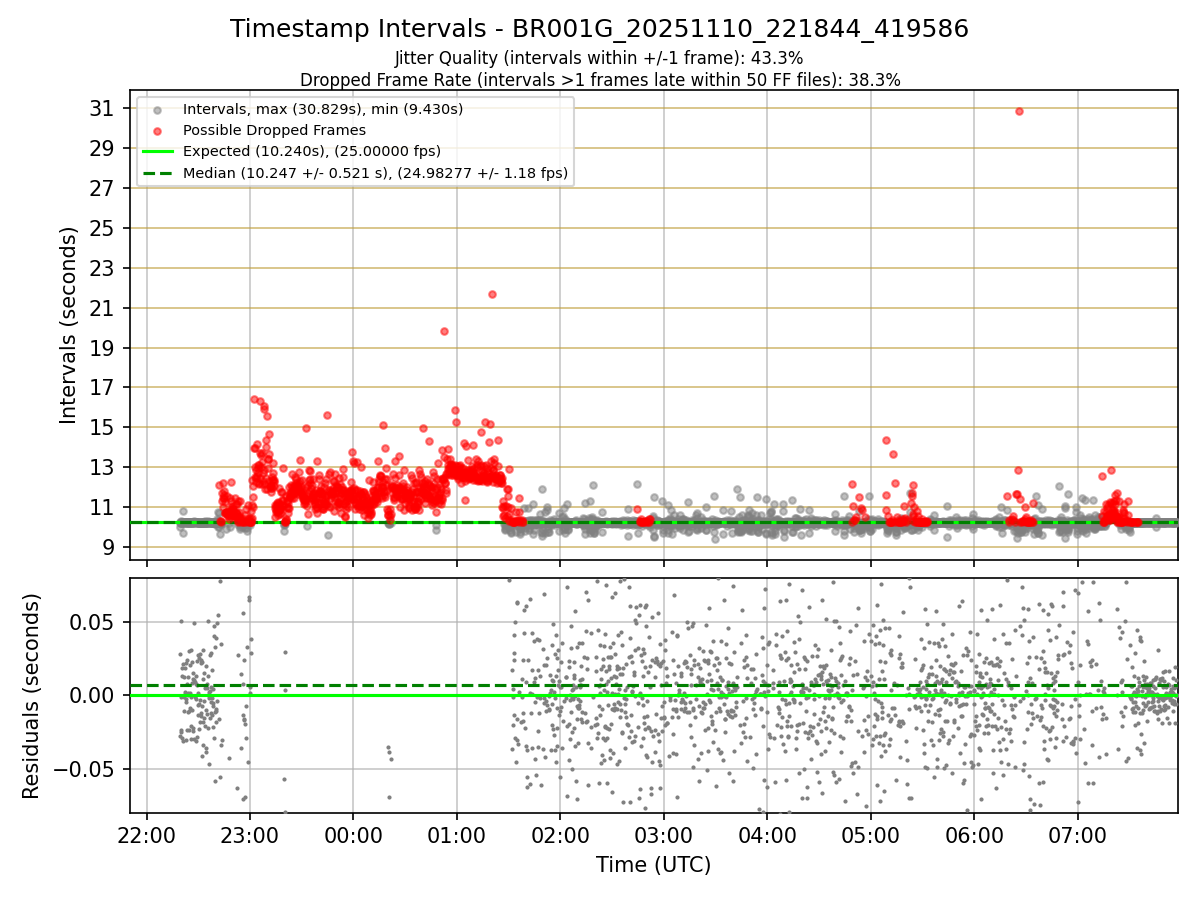Select legend entry "Expected (10.240s), (25.00000 fps)"
This screenshot has width=1200, height=900.
coord(312,151)
